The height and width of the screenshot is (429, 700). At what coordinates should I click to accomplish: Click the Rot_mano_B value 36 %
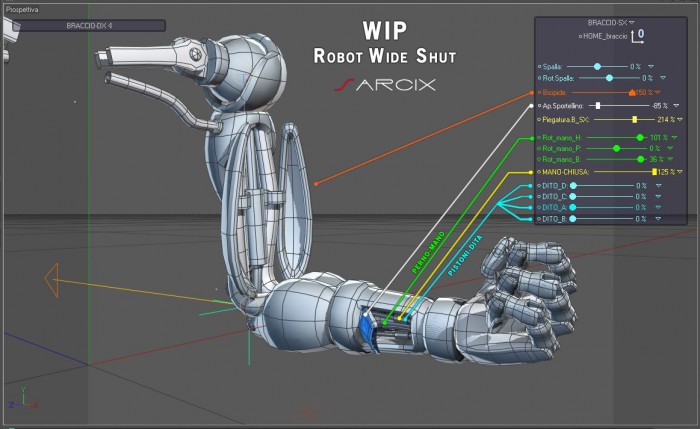pyautogui.click(x=656, y=159)
